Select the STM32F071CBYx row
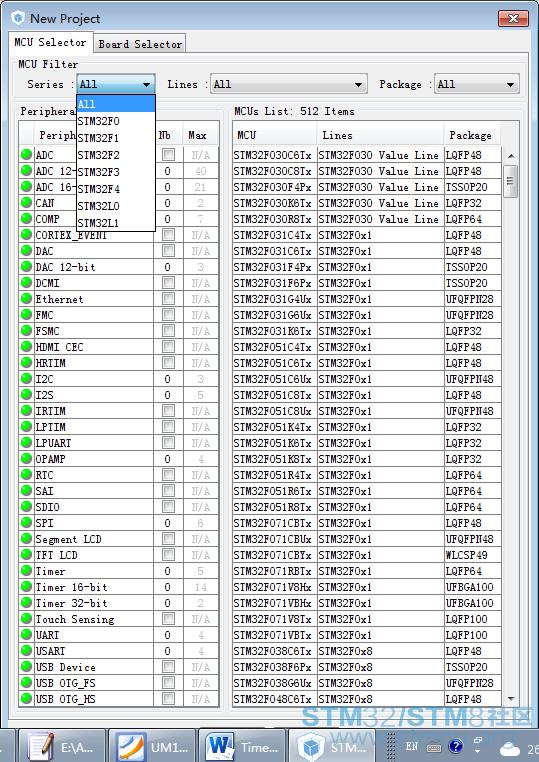The height and width of the screenshot is (762, 539). 367,555
